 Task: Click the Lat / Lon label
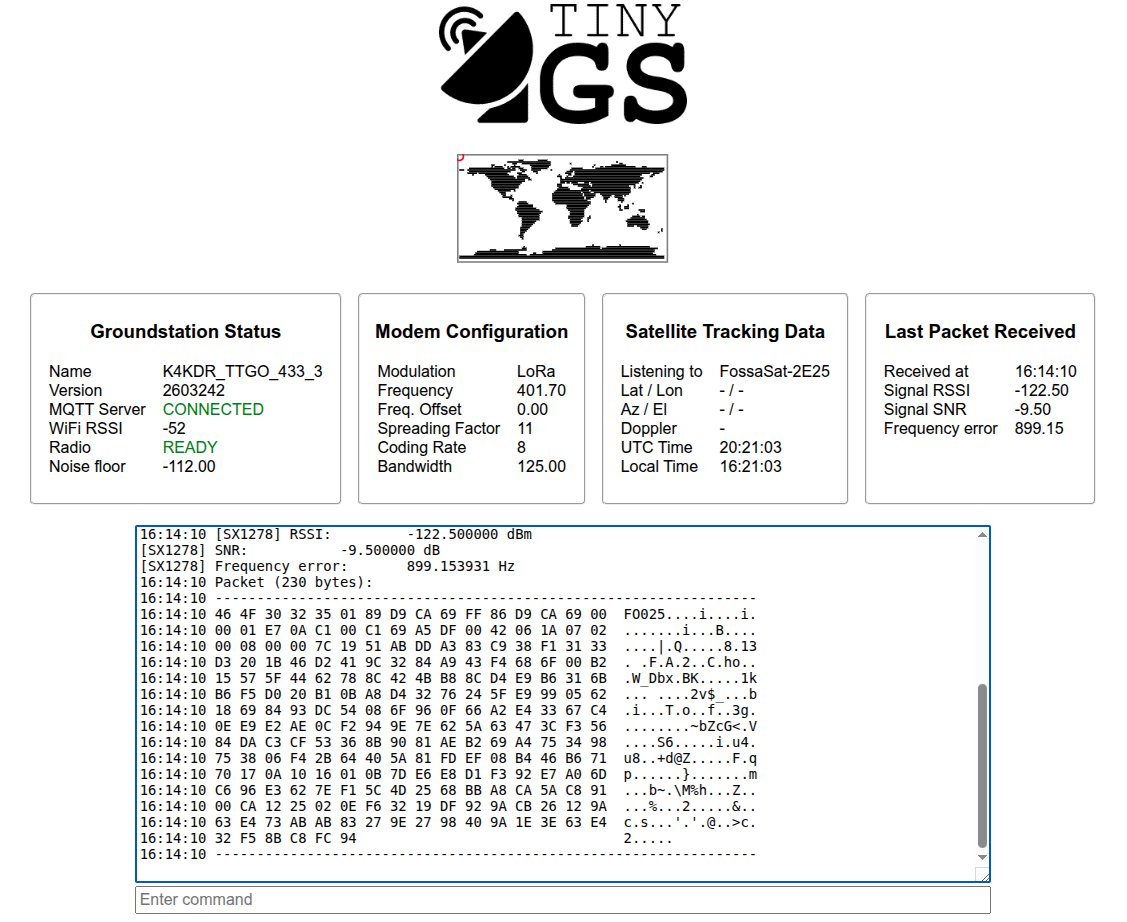point(651,390)
